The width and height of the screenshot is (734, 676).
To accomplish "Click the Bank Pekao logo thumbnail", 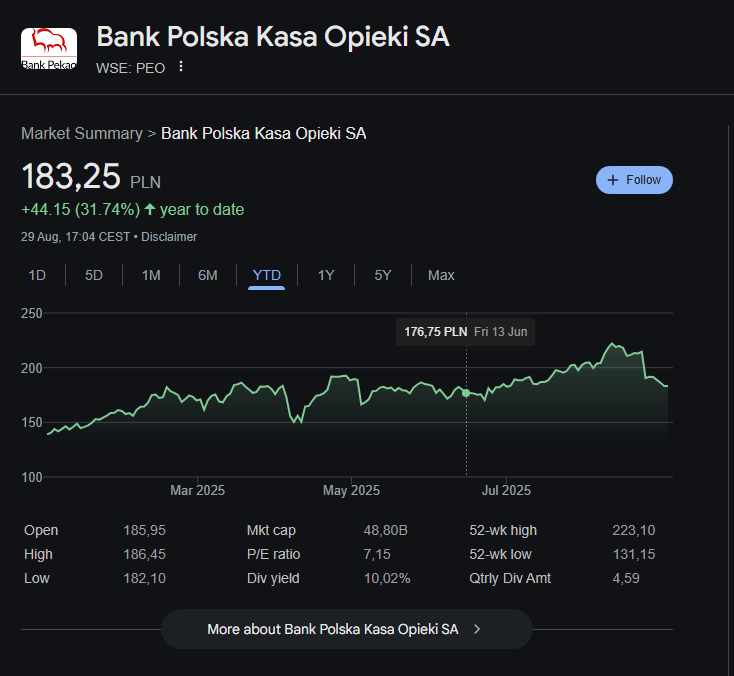I will (x=49, y=49).
